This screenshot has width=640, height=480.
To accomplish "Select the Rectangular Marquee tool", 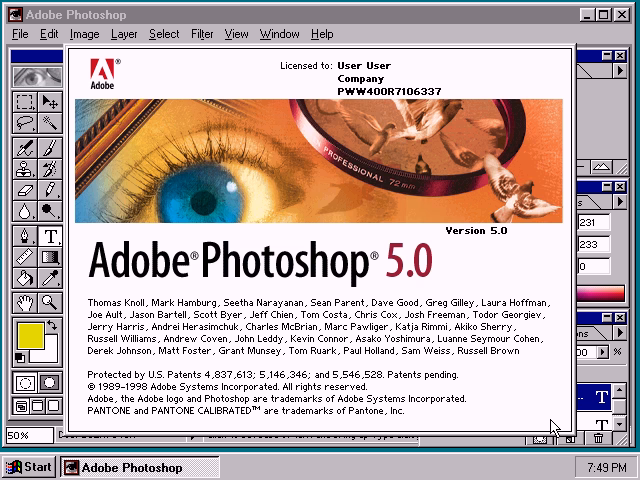I will (x=26, y=102).
